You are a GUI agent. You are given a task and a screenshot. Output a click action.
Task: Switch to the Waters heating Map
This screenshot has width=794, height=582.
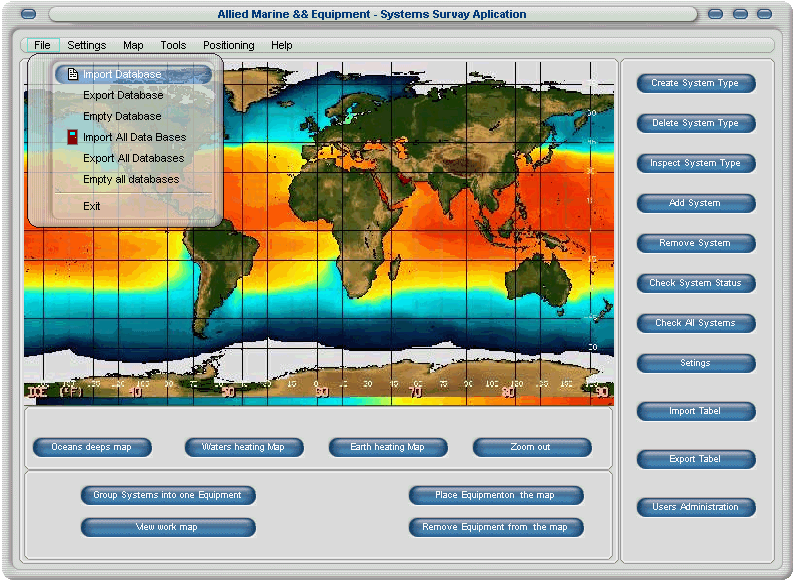243,447
